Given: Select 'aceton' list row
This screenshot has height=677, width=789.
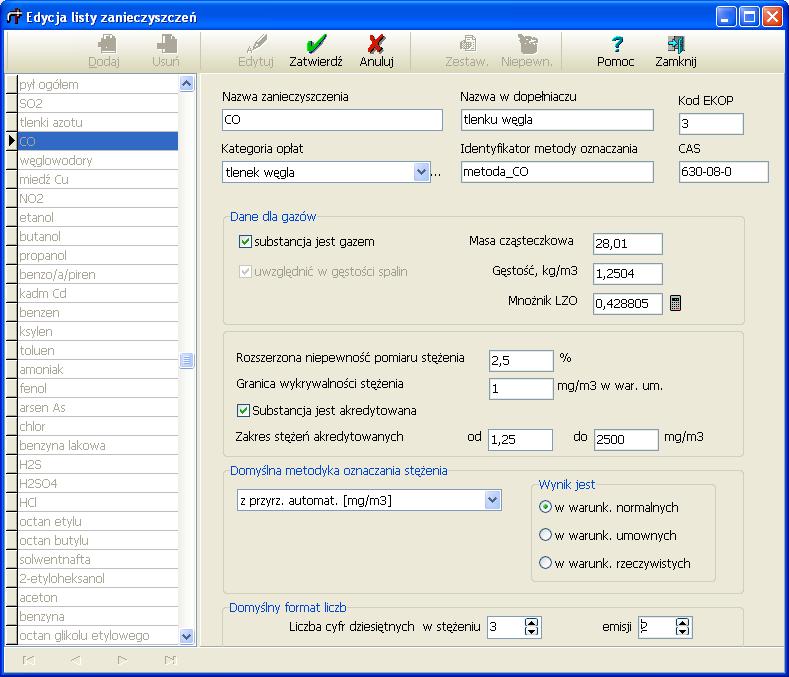Looking at the screenshot, I should (x=98, y=597).
